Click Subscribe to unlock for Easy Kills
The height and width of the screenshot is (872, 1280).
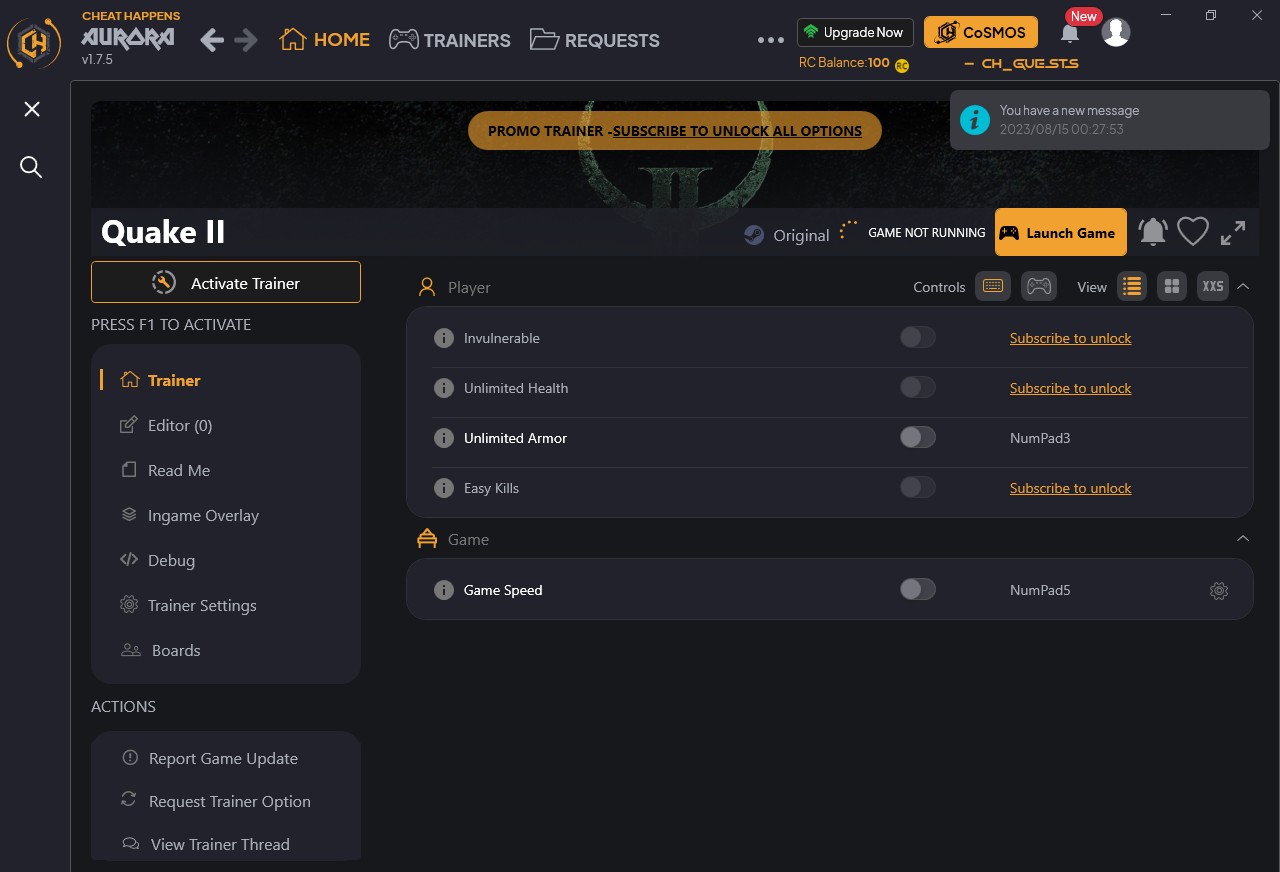[x=1070, y=488]
